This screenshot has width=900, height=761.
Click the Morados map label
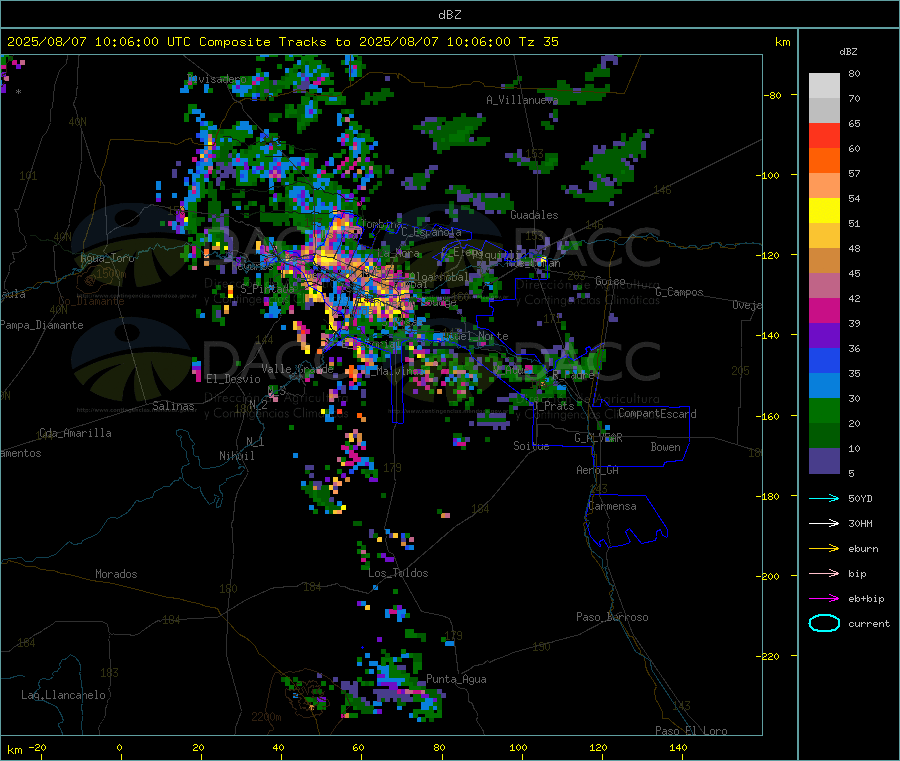pyautogui.click(x=116, y=574)
